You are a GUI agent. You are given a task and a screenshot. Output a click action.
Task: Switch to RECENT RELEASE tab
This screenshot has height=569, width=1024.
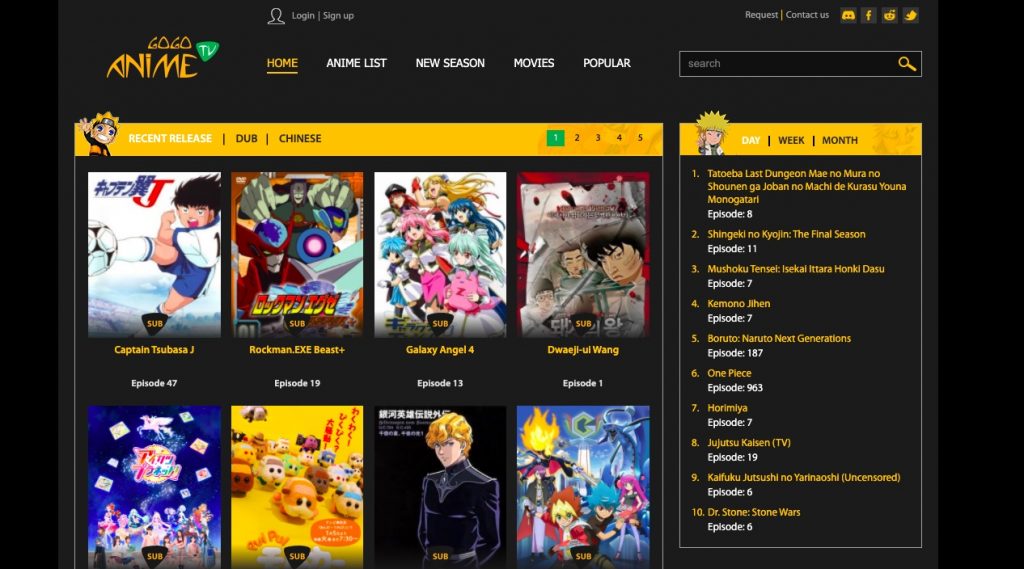coord(170,138)
